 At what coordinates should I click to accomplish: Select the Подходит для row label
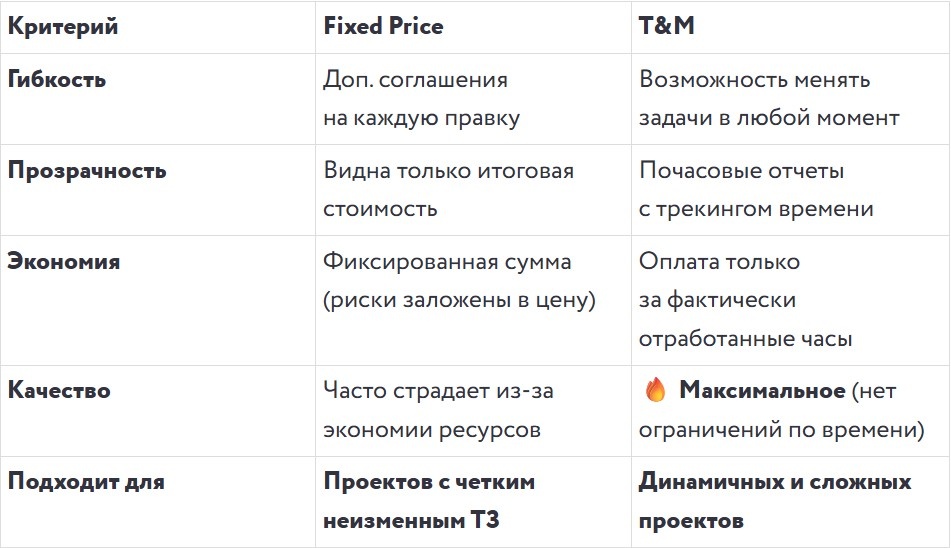point(86,481)
